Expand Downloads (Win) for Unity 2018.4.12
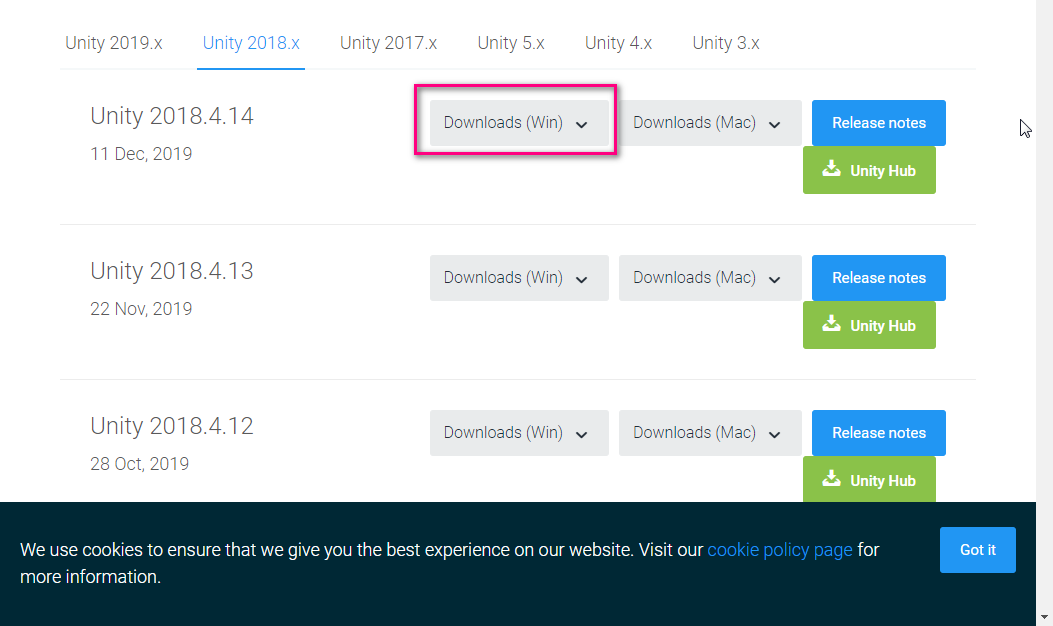1053x626 pixels. point(519,433)
